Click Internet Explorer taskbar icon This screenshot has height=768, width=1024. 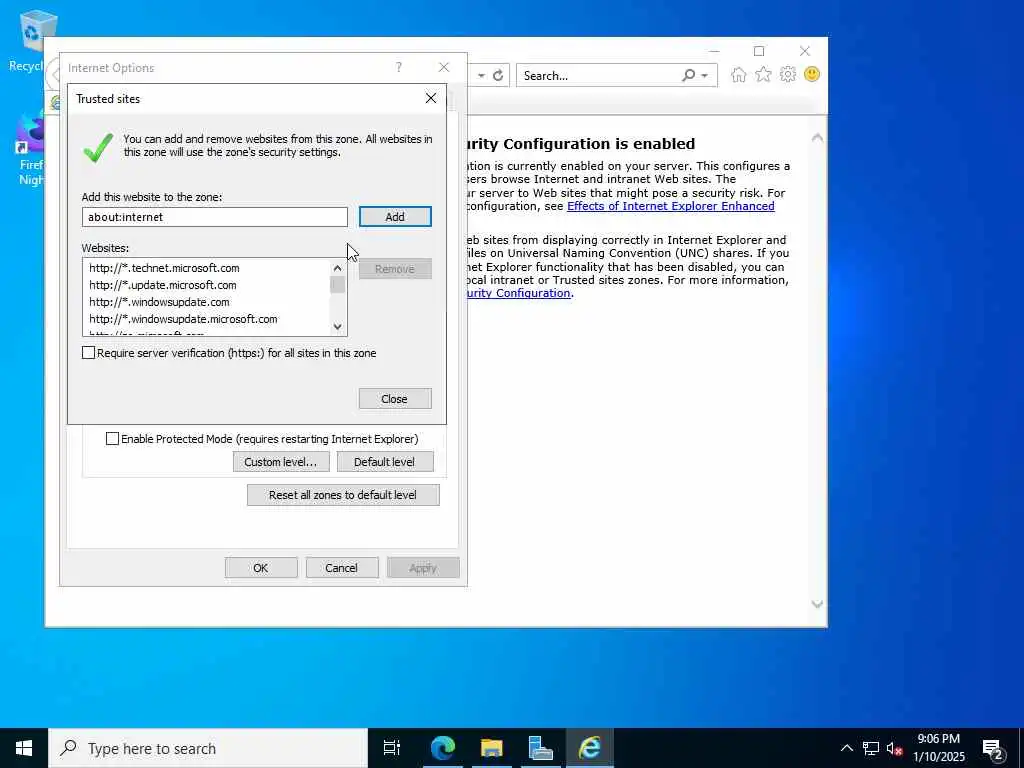click(590, 748)
